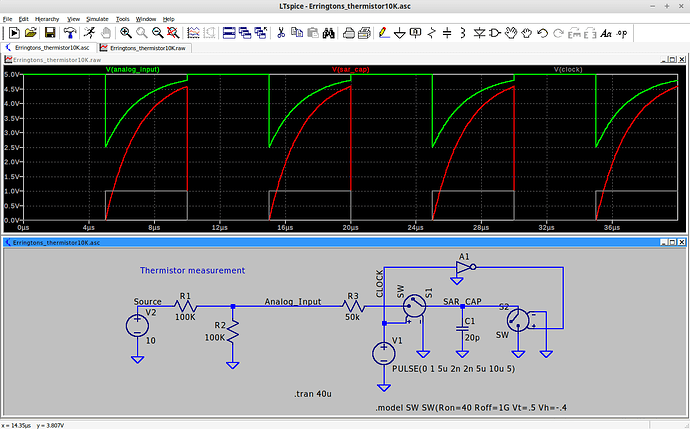690x429 pixels.
Task: Click the Save (floppy disk) icon
Action: click(49, 33)
